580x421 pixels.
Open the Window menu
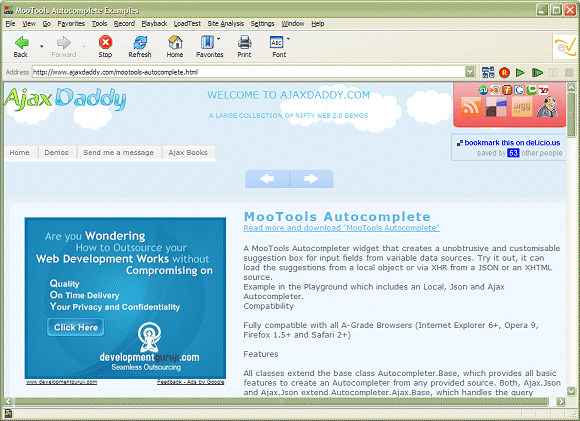pyautogui.click(x=293, y=24)
